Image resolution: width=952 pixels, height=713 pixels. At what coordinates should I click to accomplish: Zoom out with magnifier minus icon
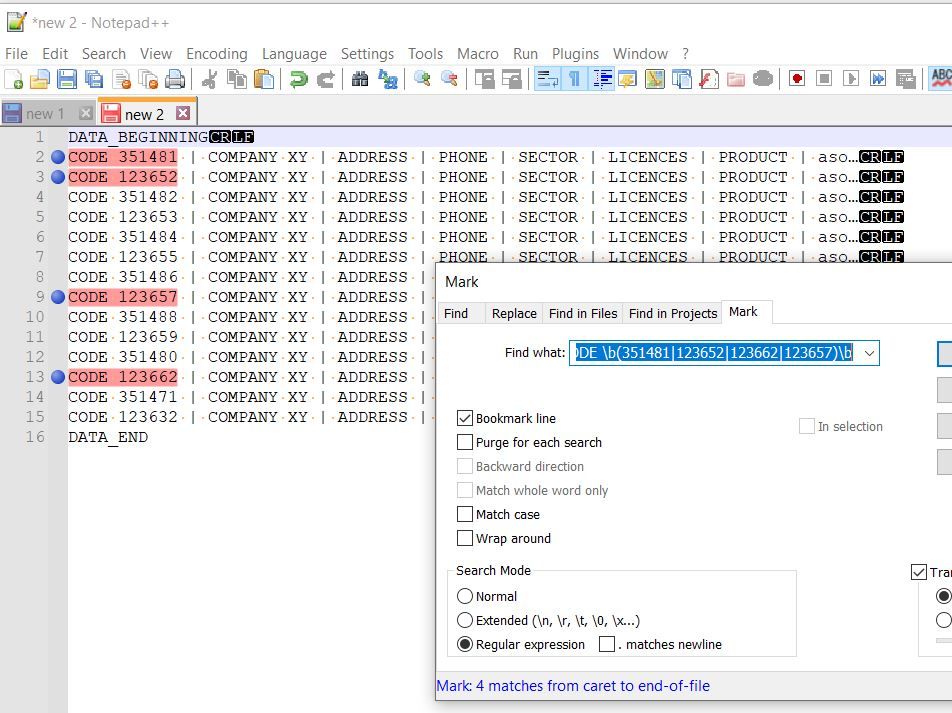tap(449, 79)
